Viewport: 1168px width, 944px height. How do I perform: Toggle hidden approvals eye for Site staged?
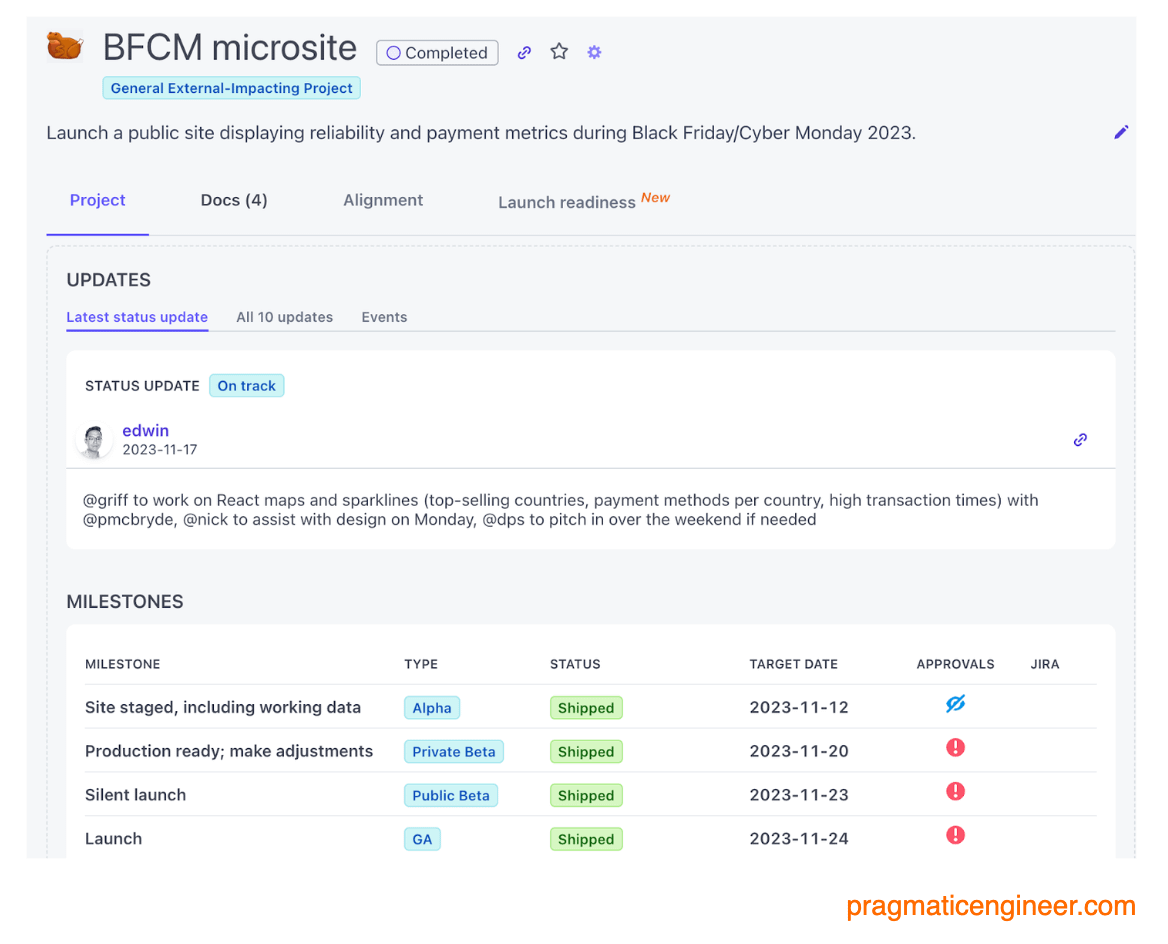pyautogui.click(x=956, y=703)
